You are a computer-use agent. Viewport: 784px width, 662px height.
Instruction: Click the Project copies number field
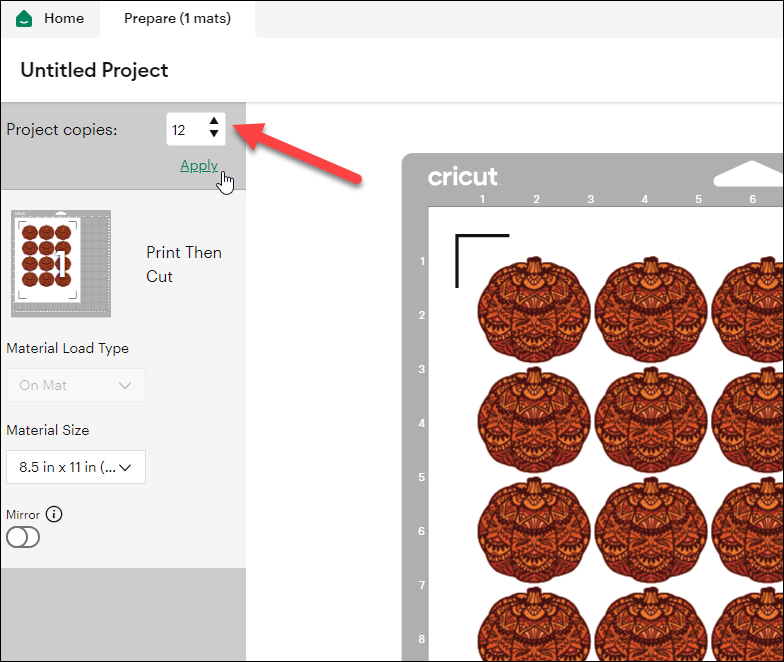pyautogui.click(x=185, y=130)
